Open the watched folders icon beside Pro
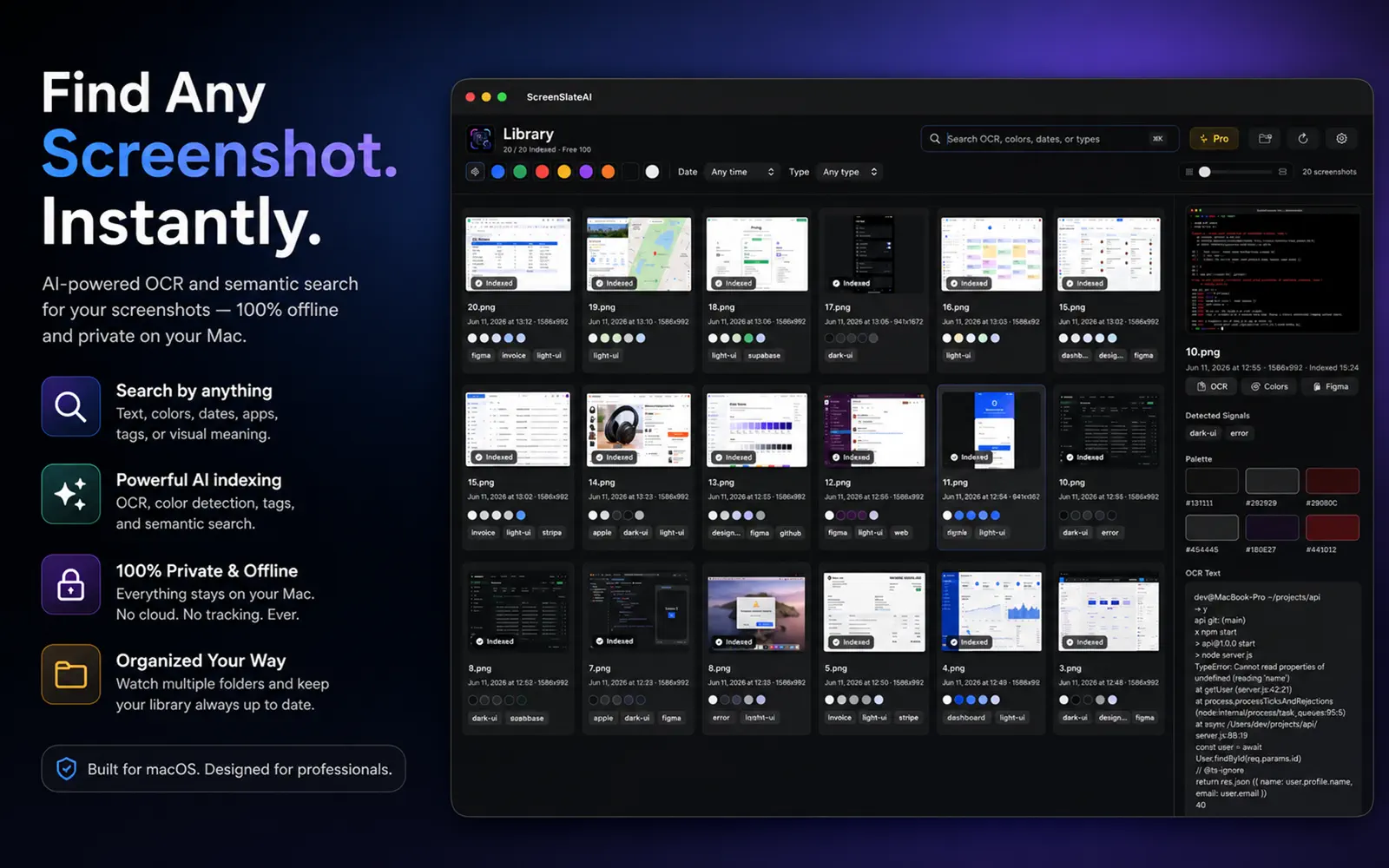 click(1265, 139)
